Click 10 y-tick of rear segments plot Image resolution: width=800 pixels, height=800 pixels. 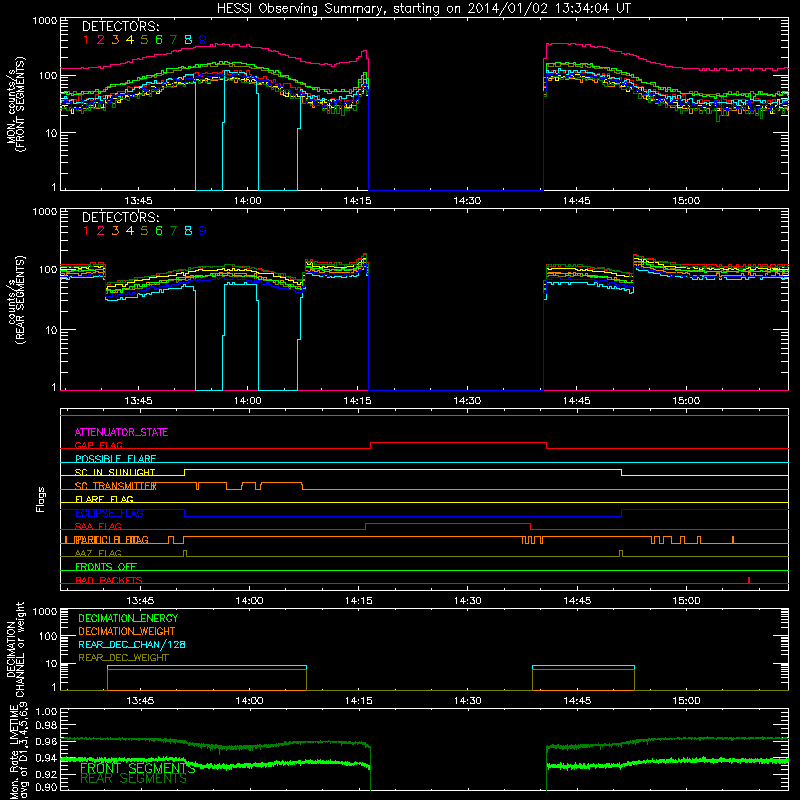(51, 331)
